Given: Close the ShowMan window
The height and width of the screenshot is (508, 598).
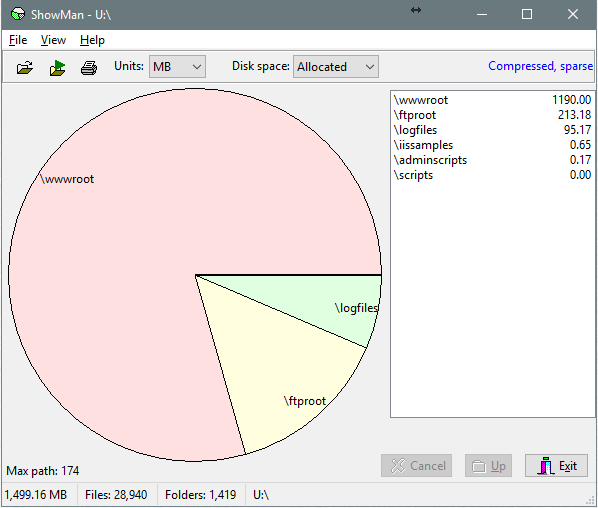Looking at the screenshot, I should click(573, 14).
